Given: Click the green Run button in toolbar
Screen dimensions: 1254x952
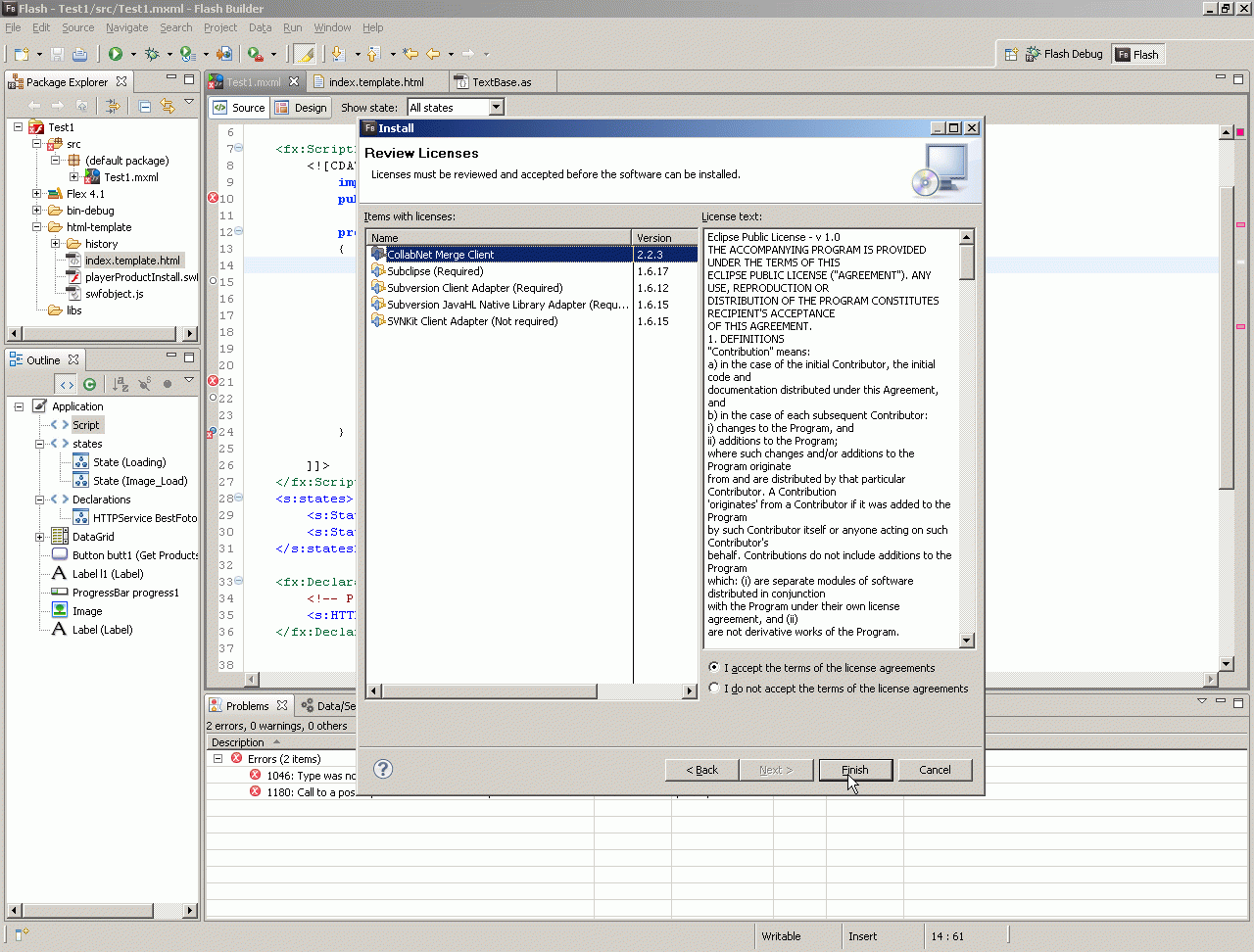Looking at the screenshot, I should click(x=116, y=54).
